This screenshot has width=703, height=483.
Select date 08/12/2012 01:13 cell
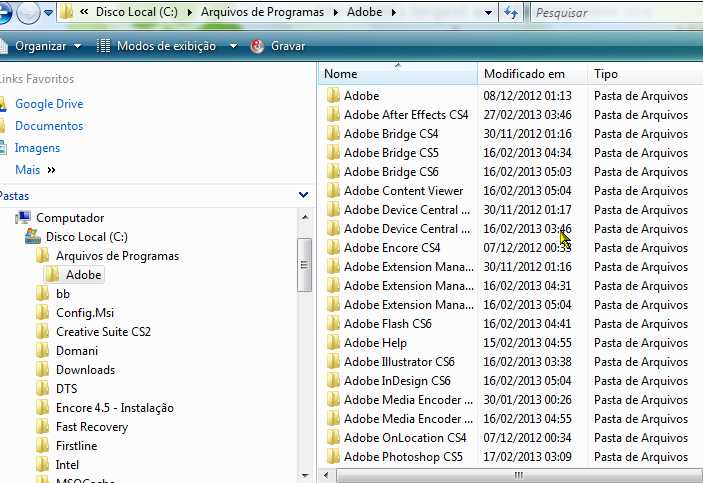click(527, 96)
